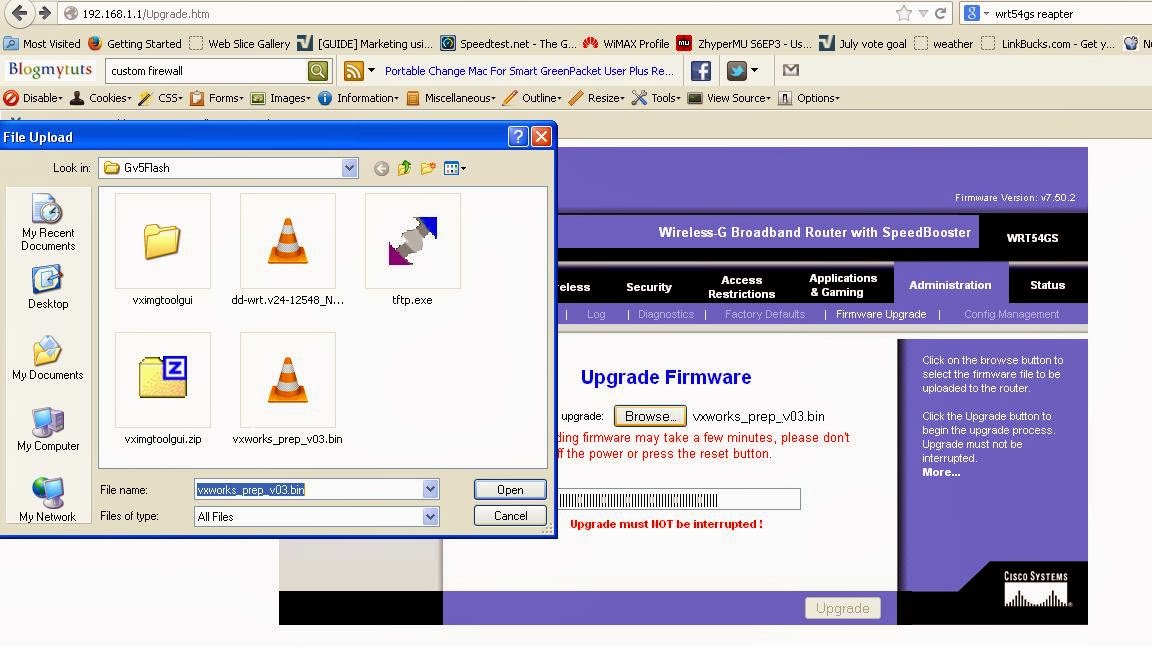Image resolution: width=1152 pixels, height=647 pixels.
Task: Select My Network in places sidebar
Action: (x=48, y=499)
